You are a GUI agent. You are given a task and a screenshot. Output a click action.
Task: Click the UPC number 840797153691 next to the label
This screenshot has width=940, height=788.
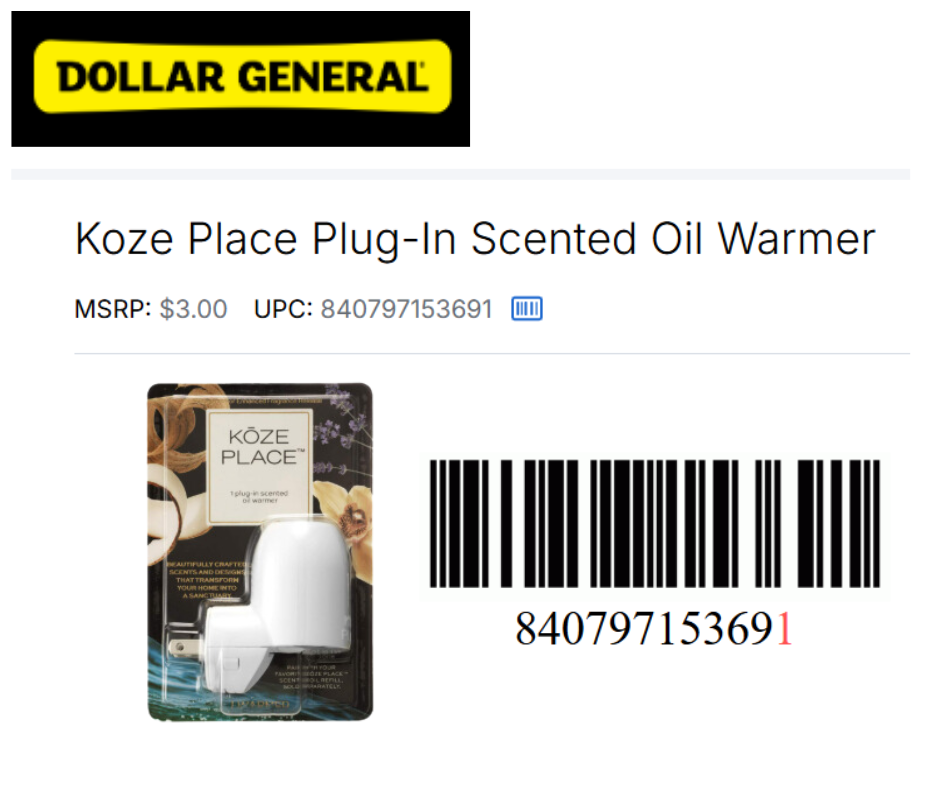click(406, 309)
